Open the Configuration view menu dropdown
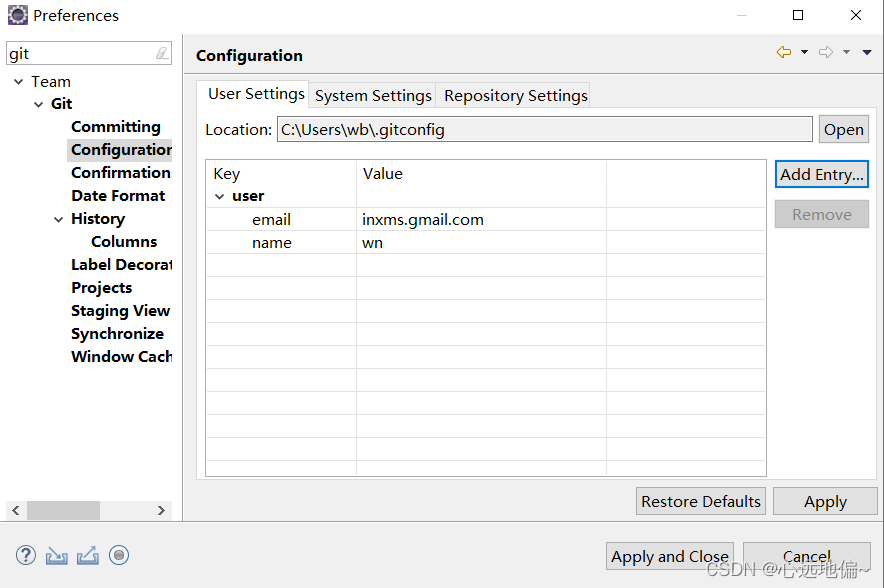The width and height of the screenshot is (884, 588). [x=867, y=52]
